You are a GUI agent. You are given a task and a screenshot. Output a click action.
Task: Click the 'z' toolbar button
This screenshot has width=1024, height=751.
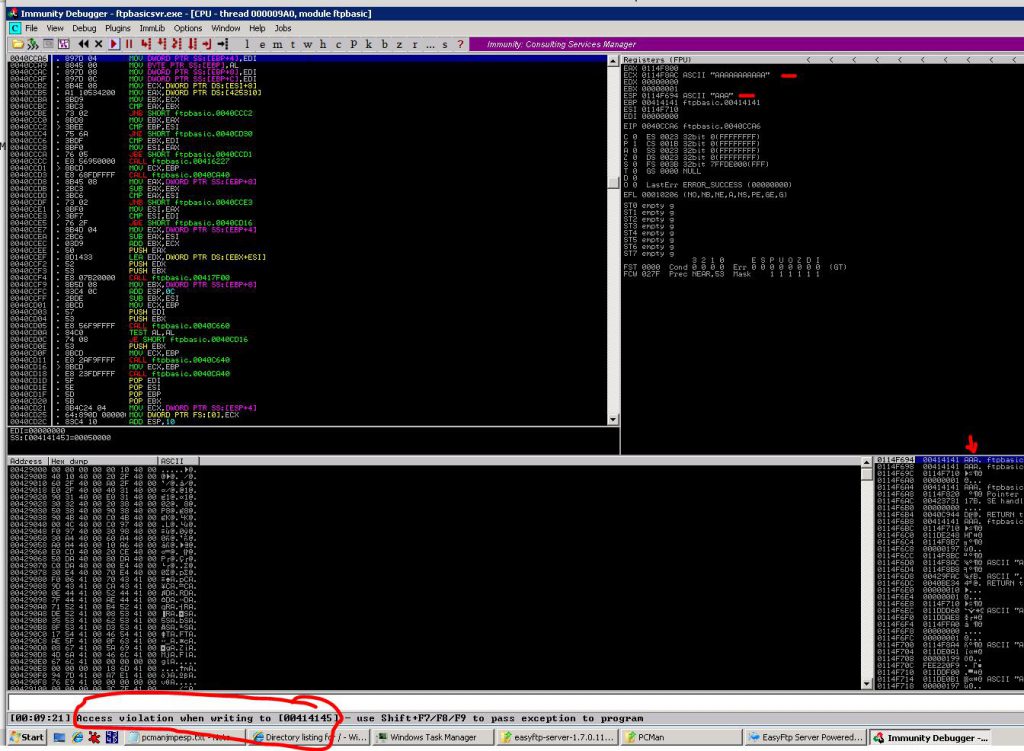point(399,44)
